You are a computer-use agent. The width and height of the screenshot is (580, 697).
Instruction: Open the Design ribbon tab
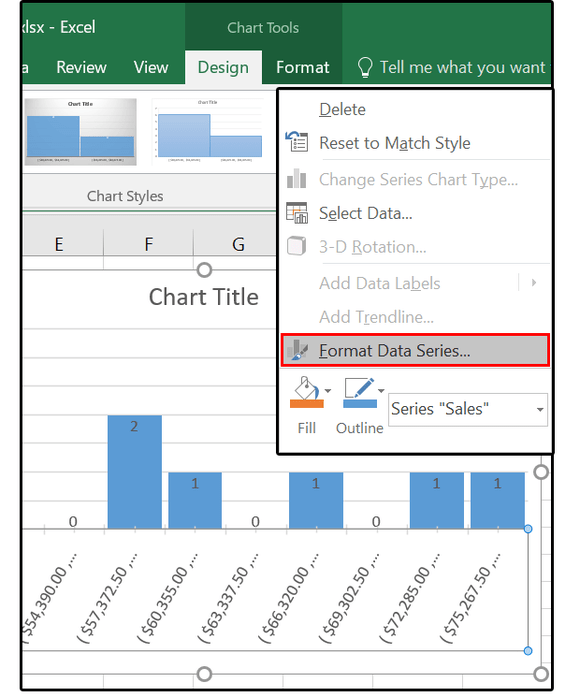click(223, 68)
